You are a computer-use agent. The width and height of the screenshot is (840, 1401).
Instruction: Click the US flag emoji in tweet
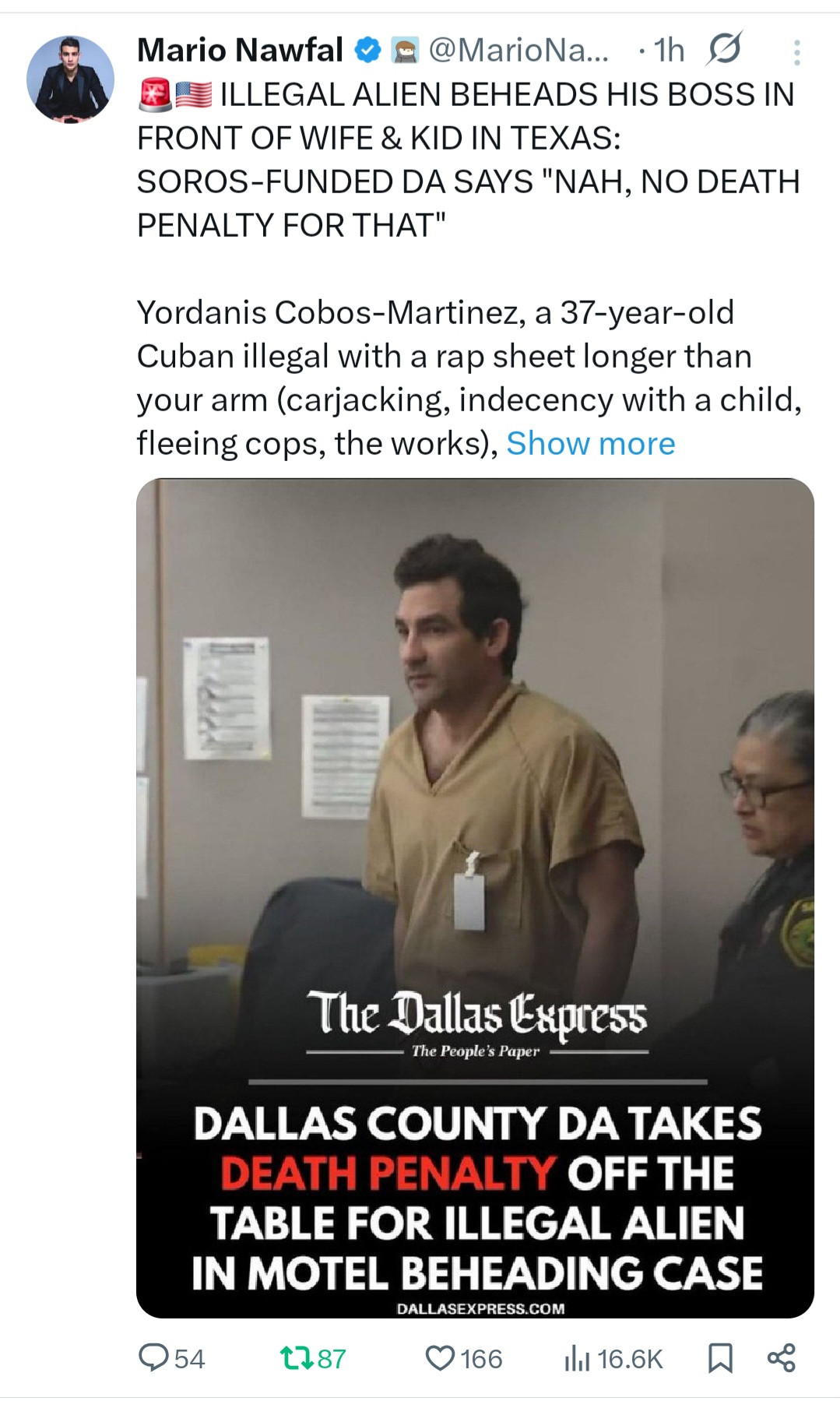point(193,95)
